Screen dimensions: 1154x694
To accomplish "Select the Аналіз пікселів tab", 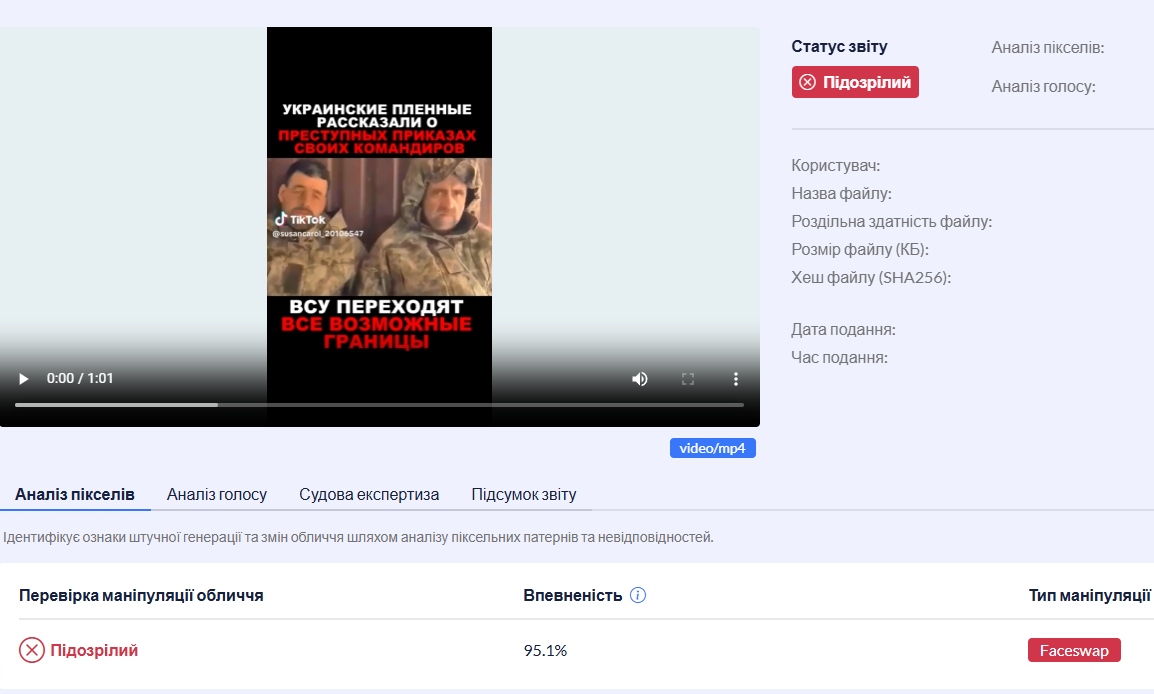I will (75, 494).
